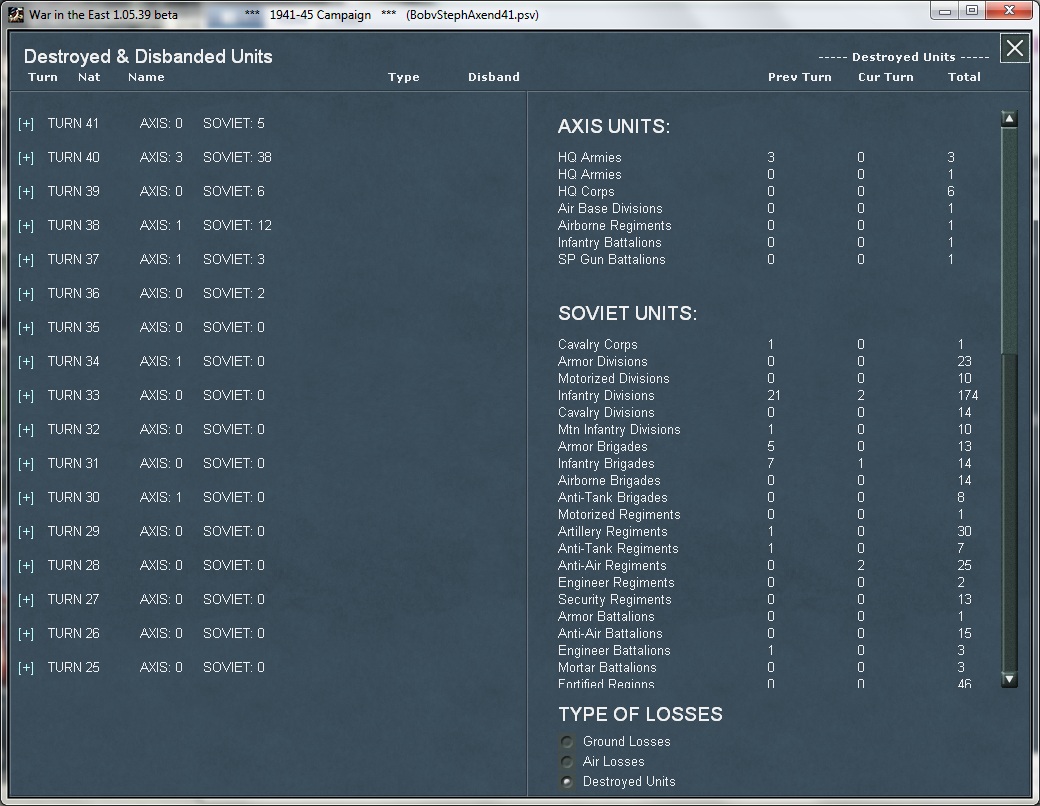Click the Total column header
The height and width of the screenshot is (806, 1040).
pos(964,77)
